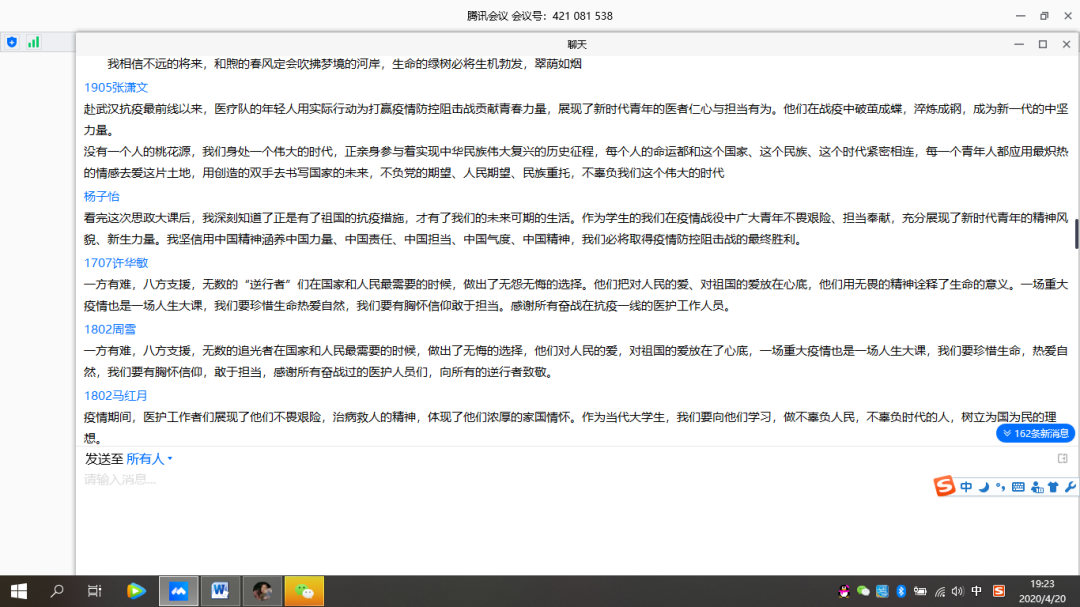Image resolution: width=1080 pixels, height=607 pixels.
Task: Toggle Chinese/English with the 中 icon
Action: [x=967, y=488]
